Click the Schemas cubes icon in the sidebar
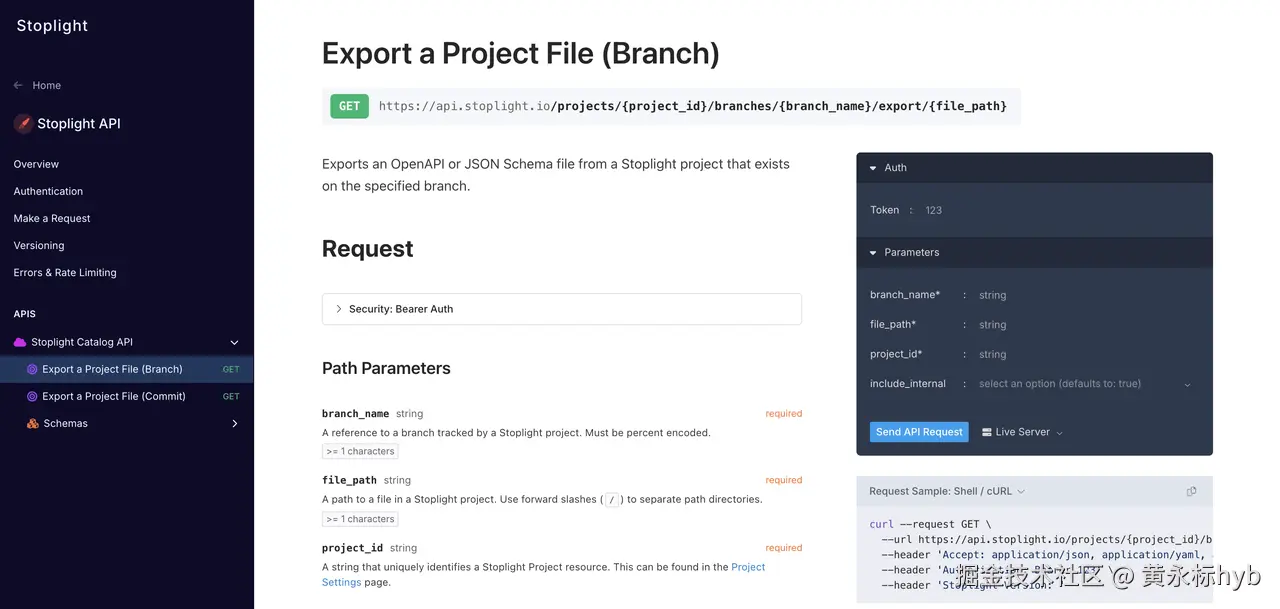Image resolution: width=1280 pixels, height=609 pixels. [x=32, y=423]
